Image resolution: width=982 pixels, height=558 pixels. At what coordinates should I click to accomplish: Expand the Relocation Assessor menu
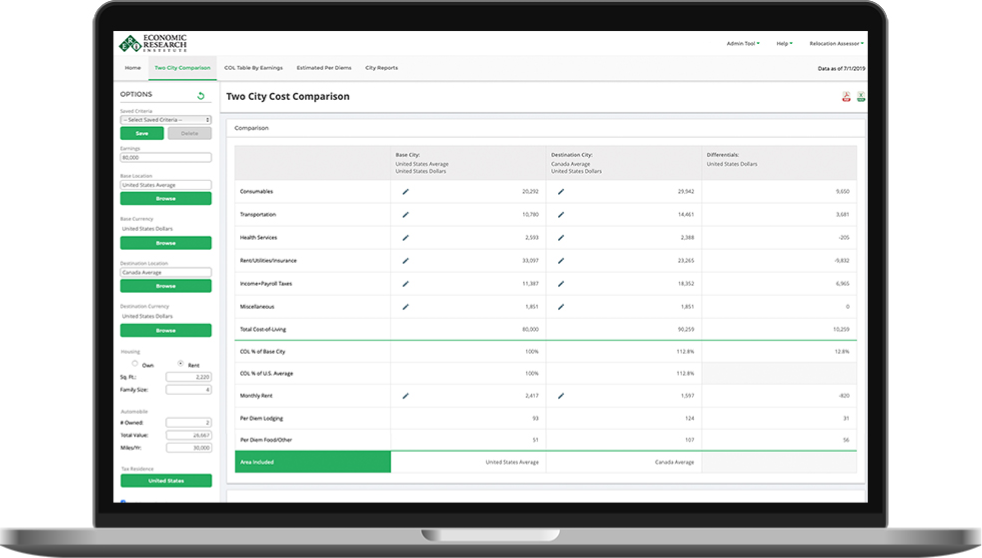click(x=836, y=44)
